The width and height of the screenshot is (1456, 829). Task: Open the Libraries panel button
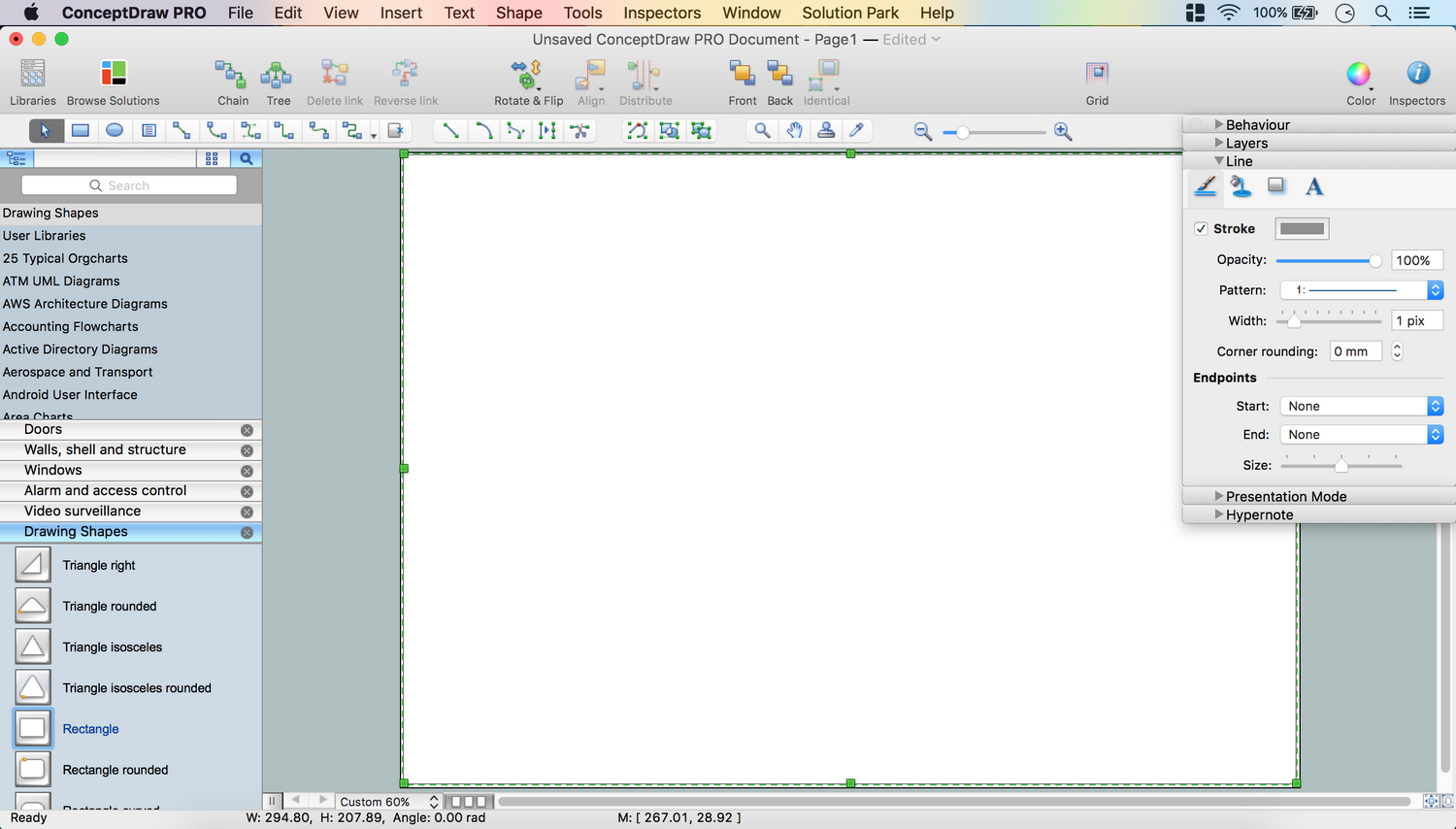[x=33, y=82]
